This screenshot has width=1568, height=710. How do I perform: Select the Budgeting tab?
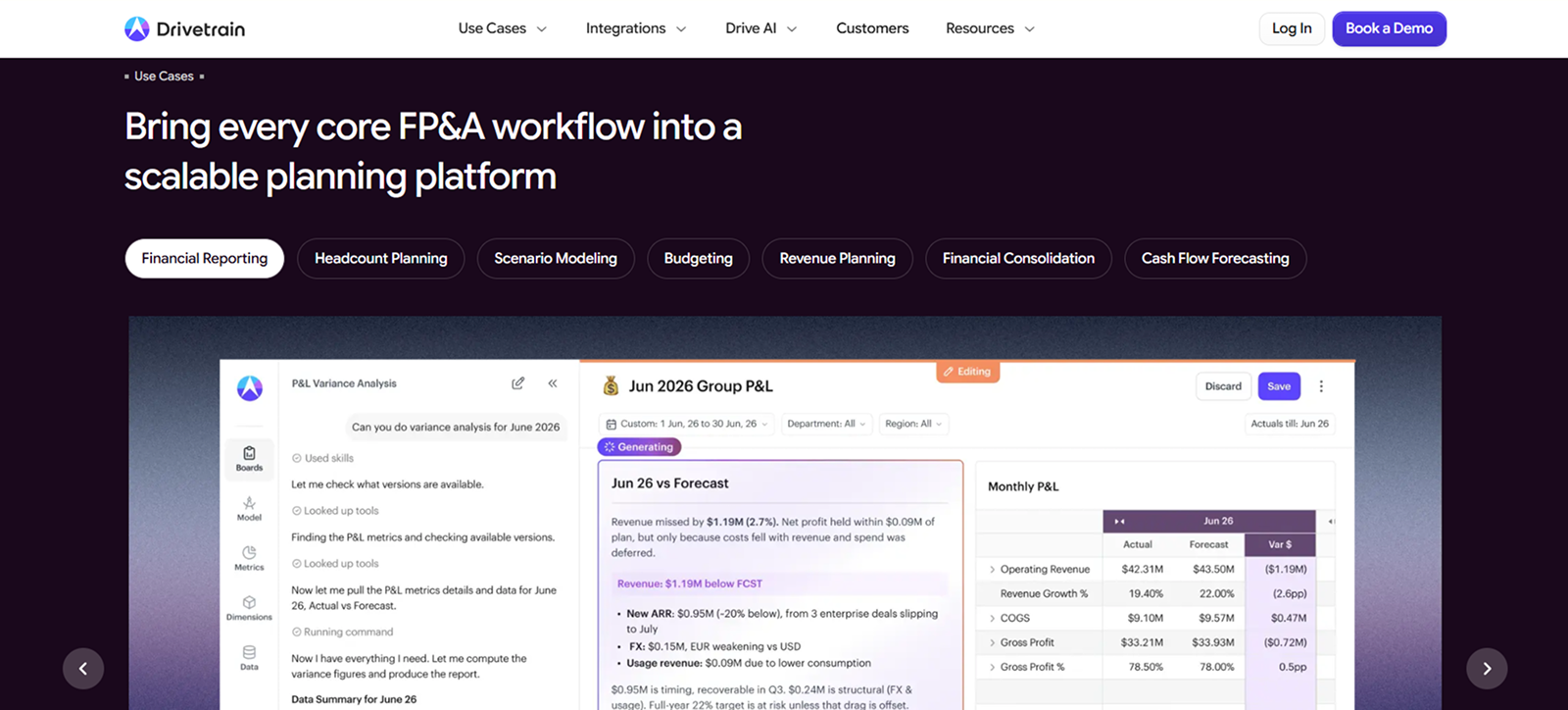point(699,259)
